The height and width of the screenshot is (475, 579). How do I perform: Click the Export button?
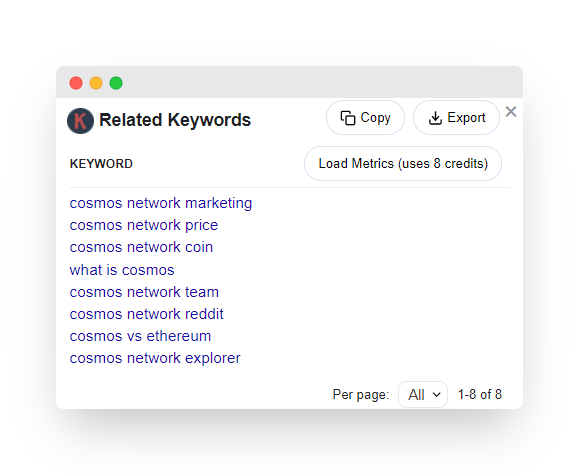(x=456, y=118)
